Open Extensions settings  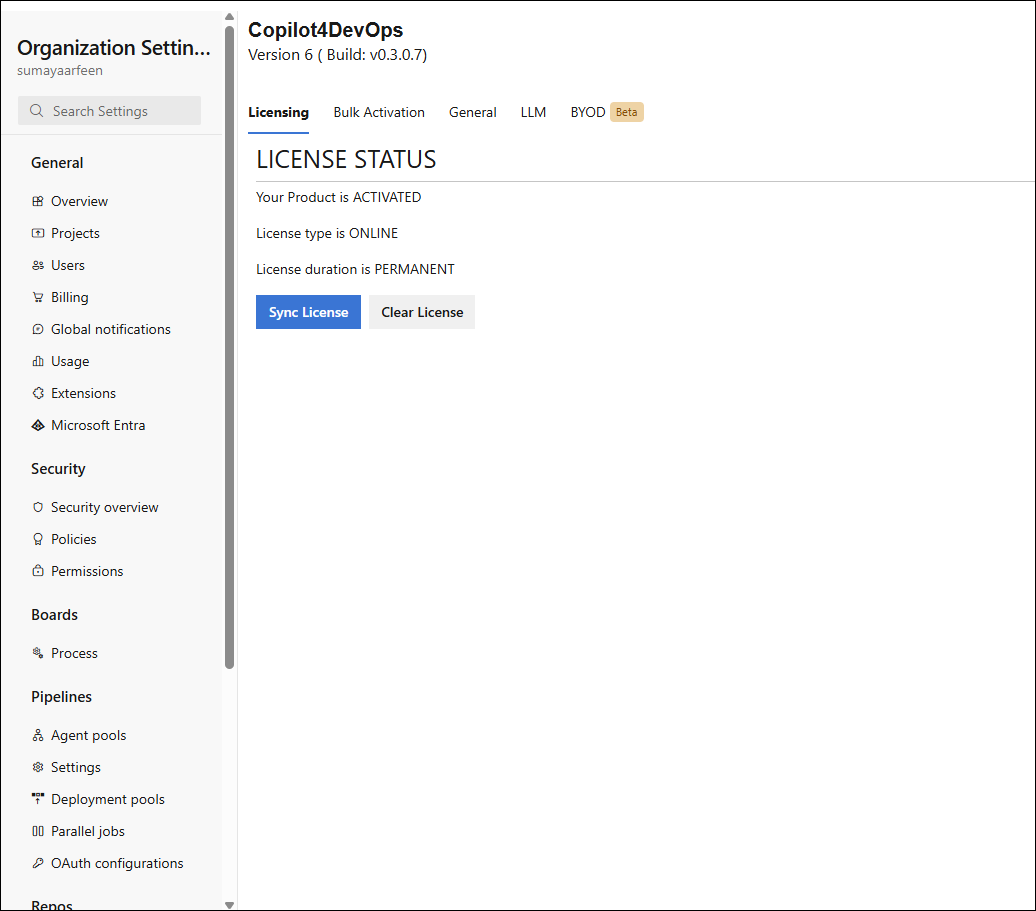tap(83, 393)
